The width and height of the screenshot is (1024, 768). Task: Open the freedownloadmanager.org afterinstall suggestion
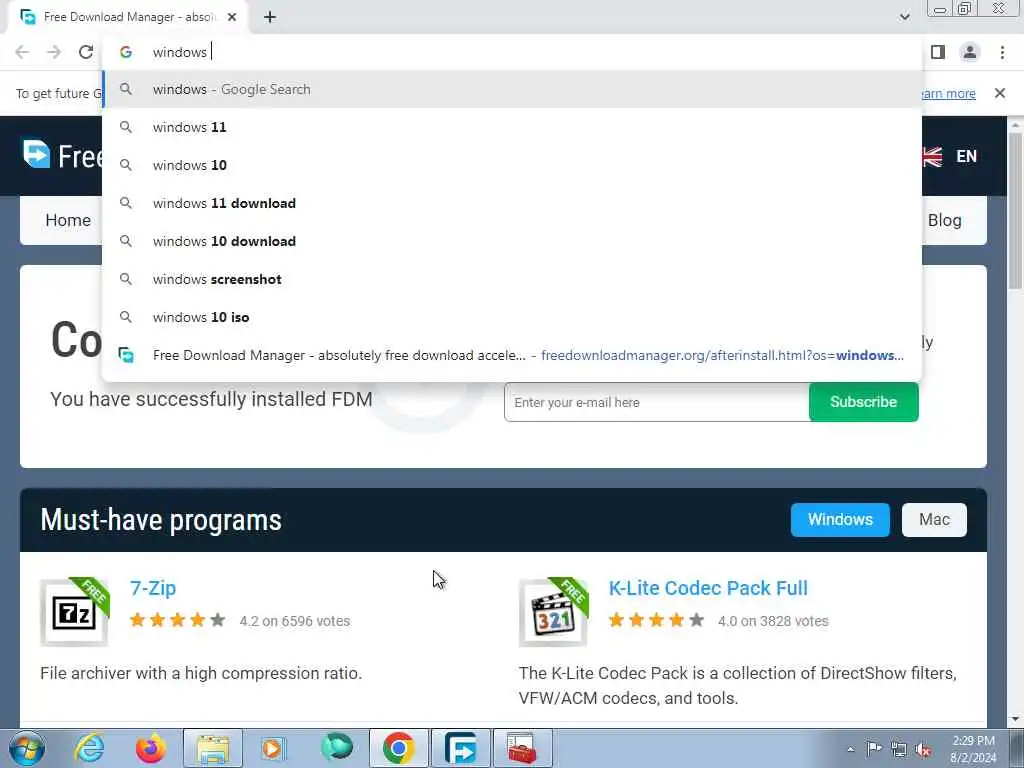point(512,355)
